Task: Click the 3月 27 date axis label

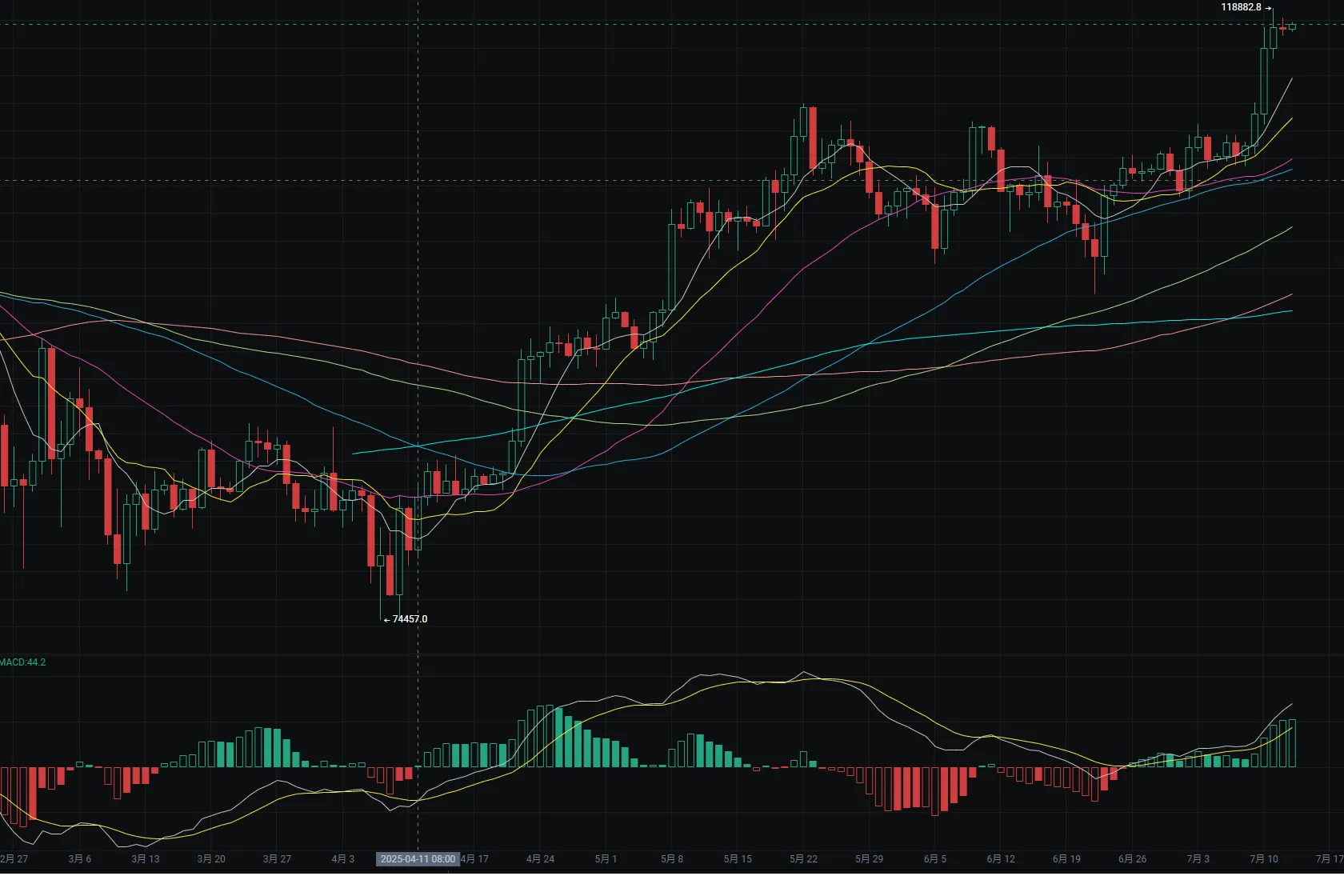Action: pos(277,859)
